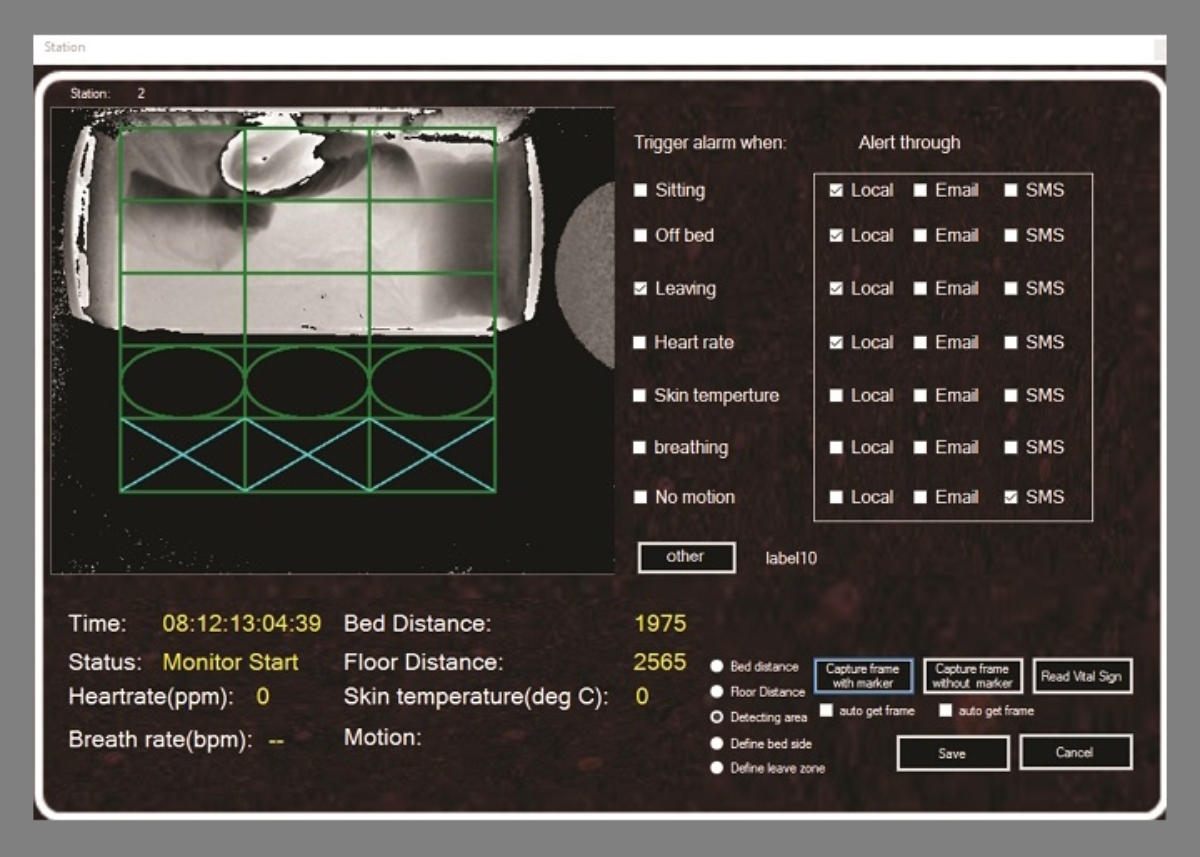Disable the Leaving trigger alarm
1200x857 pixels.
[641, 288]
